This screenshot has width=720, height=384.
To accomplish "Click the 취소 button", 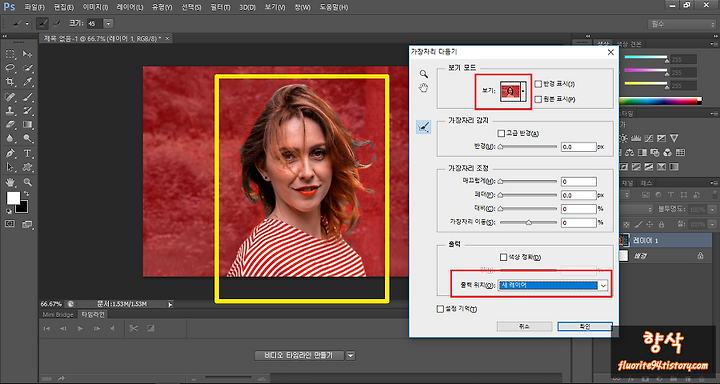I will tap(524, 326).
